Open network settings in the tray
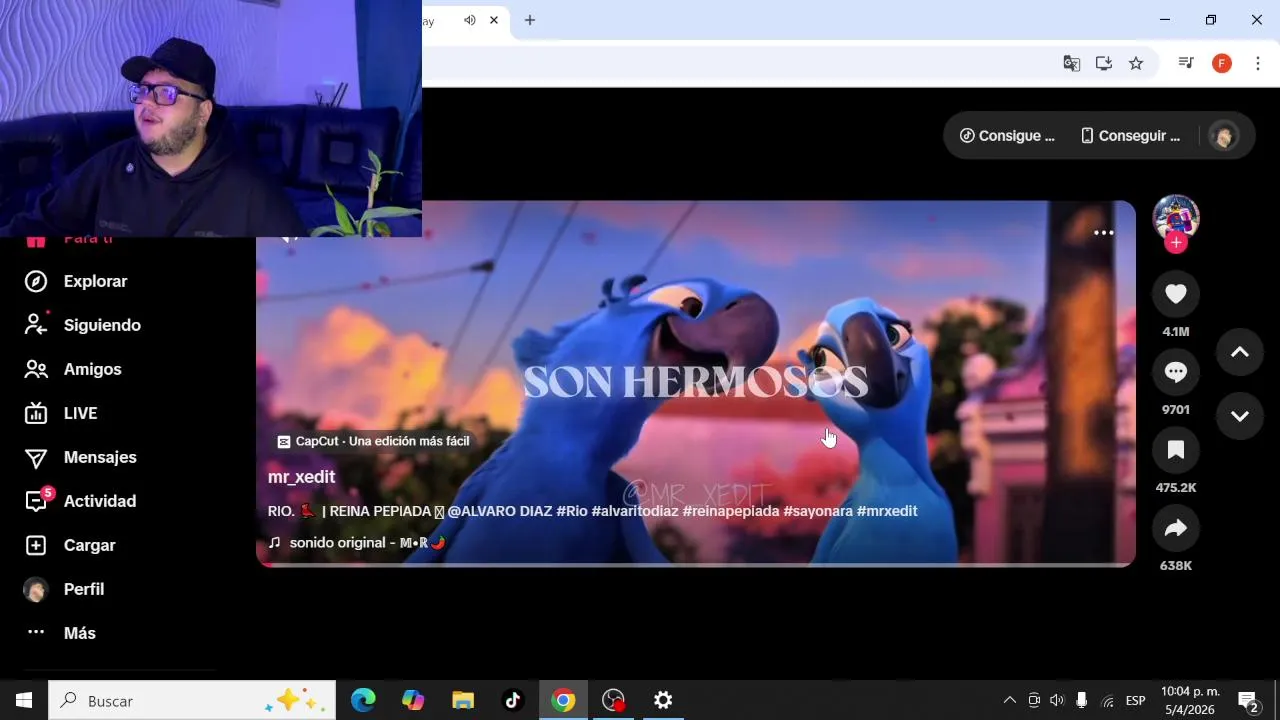Screen dimensions: 1280x720 [1107, 700]
